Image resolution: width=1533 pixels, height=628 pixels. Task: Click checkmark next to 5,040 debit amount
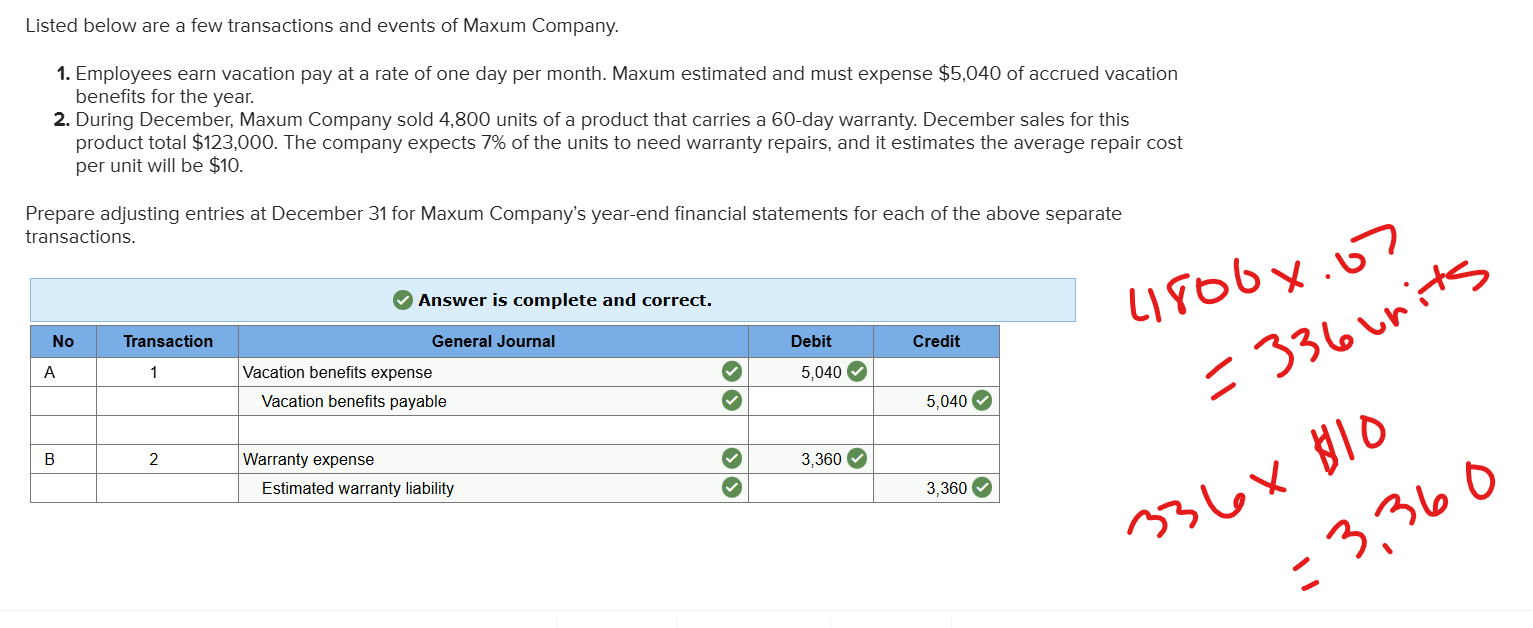857,372
